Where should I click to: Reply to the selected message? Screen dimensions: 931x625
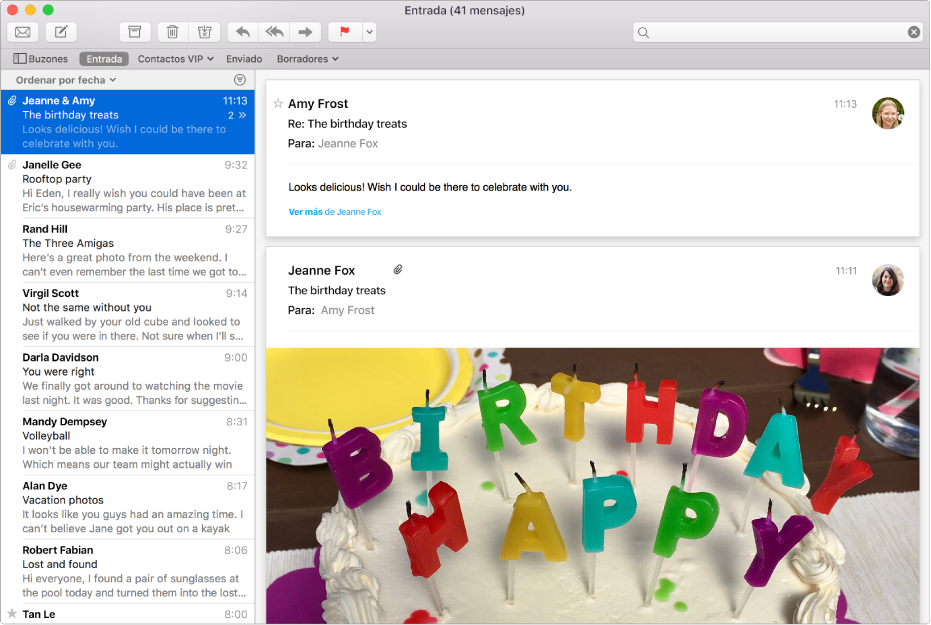click(241, 31)
